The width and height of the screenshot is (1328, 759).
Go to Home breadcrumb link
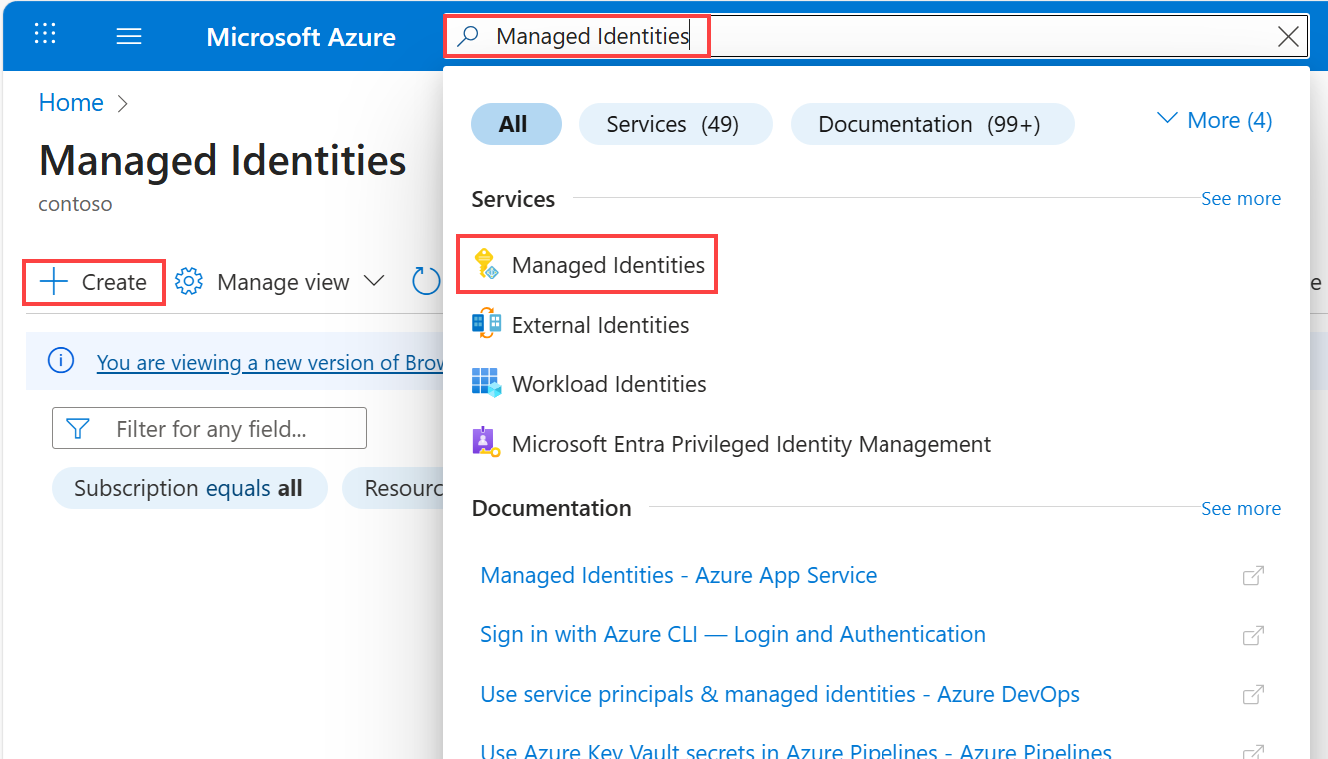click(x=71, y=103)
